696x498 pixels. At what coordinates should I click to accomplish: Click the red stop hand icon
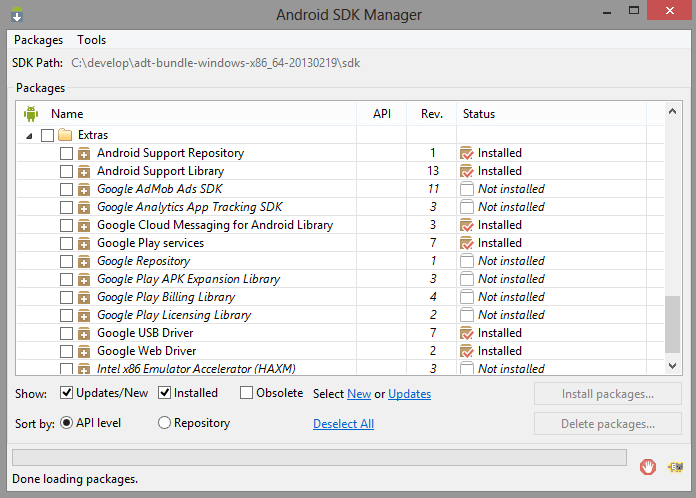[x=648, y=467]
